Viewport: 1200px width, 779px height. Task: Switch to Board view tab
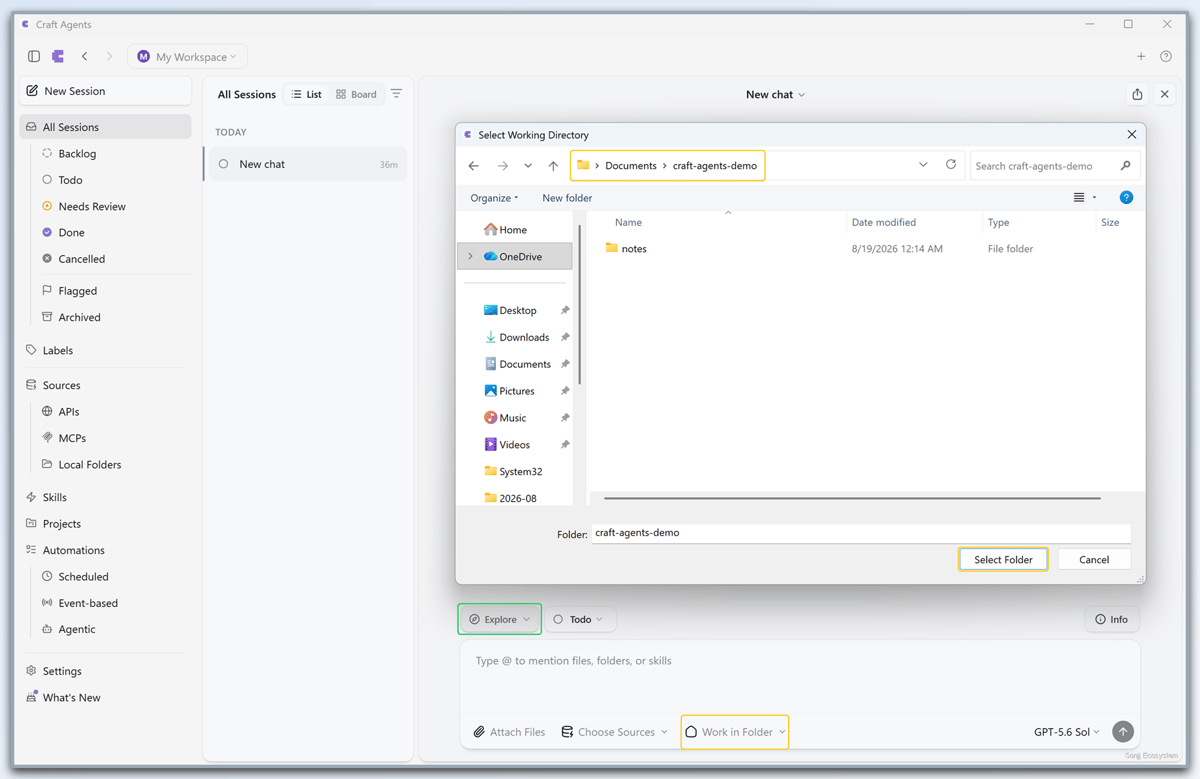click(x=356, y=94)
